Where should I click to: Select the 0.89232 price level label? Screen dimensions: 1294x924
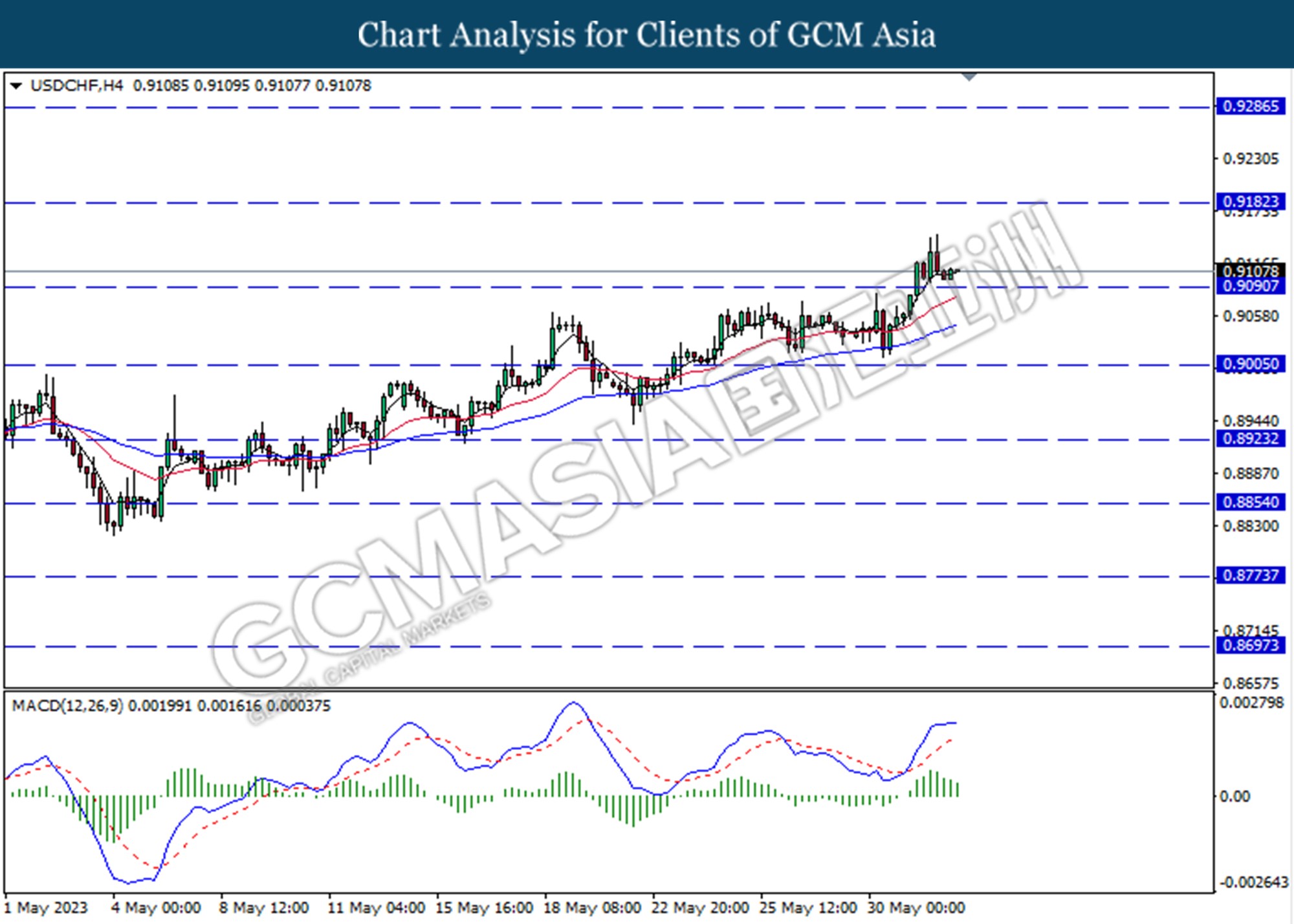pos(1251,439)
